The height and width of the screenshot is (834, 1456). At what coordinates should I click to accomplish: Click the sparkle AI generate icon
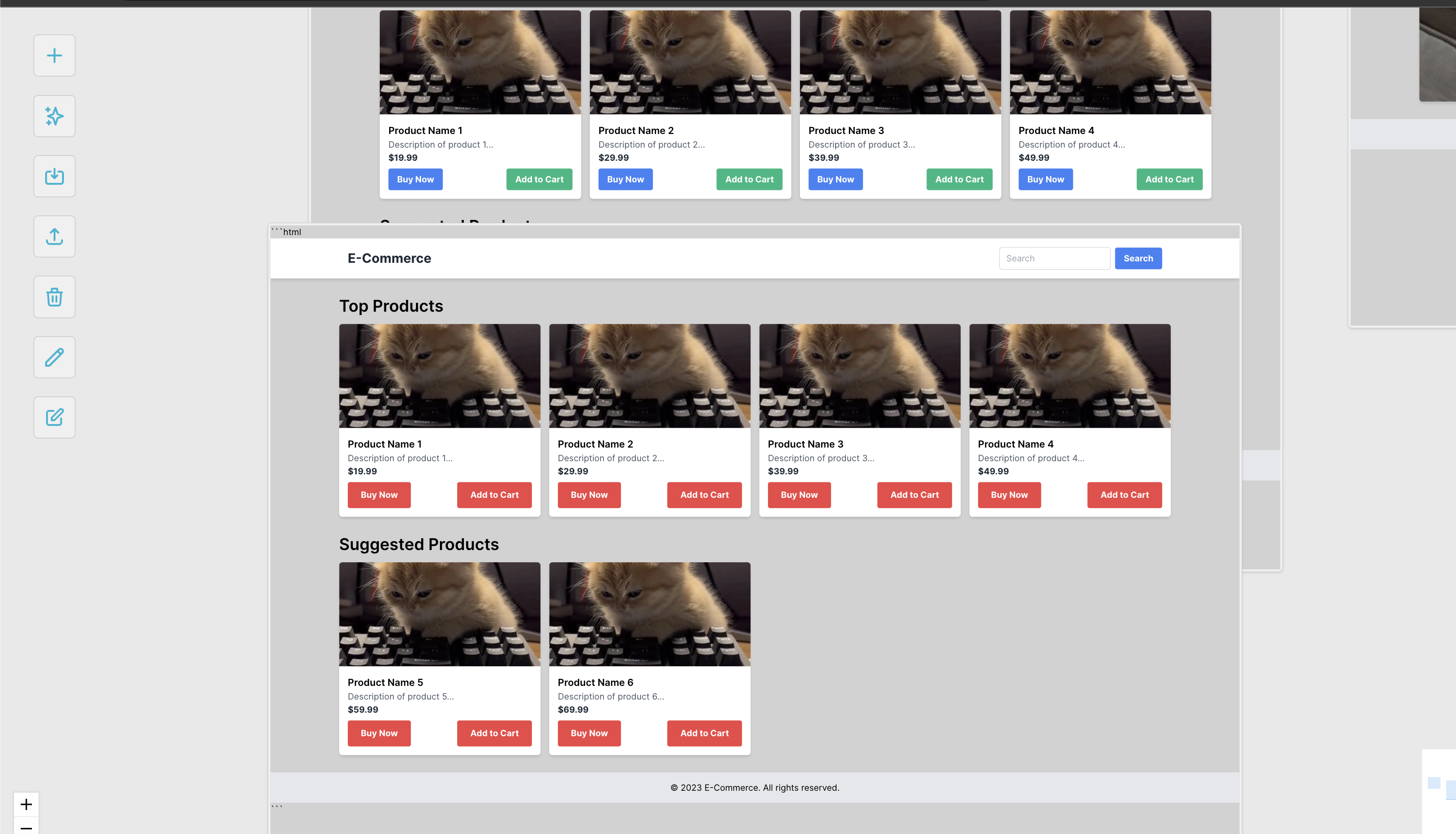[x=55, y=116]
